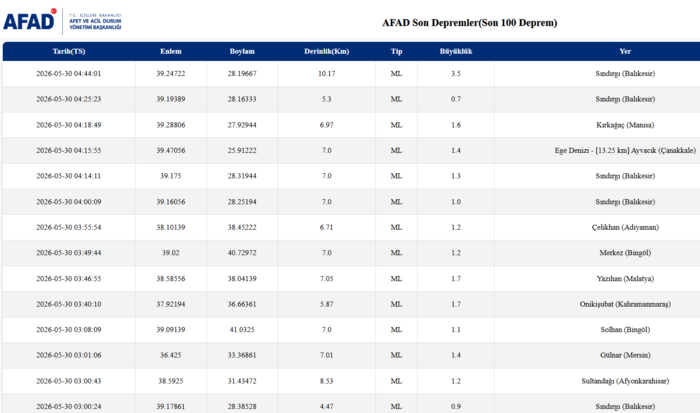Select longitude value 28.38528
Screen dimensions: 700x413
click(x=242, y=406)
